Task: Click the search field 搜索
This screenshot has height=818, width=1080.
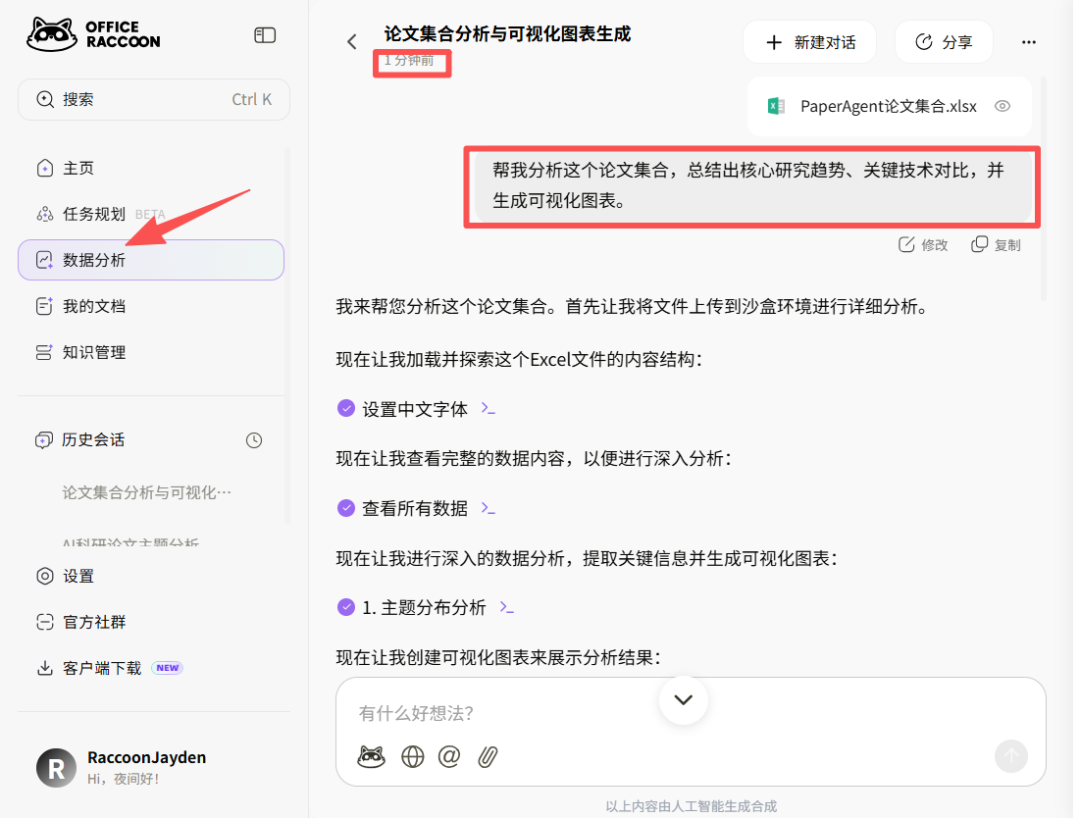Action: pos(154,99)
